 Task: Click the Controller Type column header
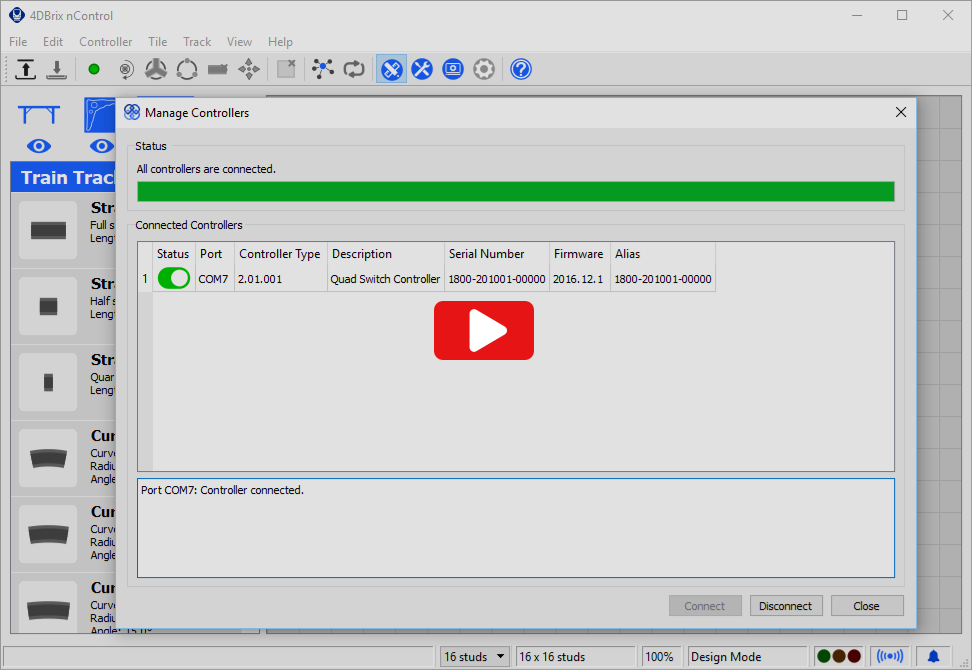pos(280,253)
